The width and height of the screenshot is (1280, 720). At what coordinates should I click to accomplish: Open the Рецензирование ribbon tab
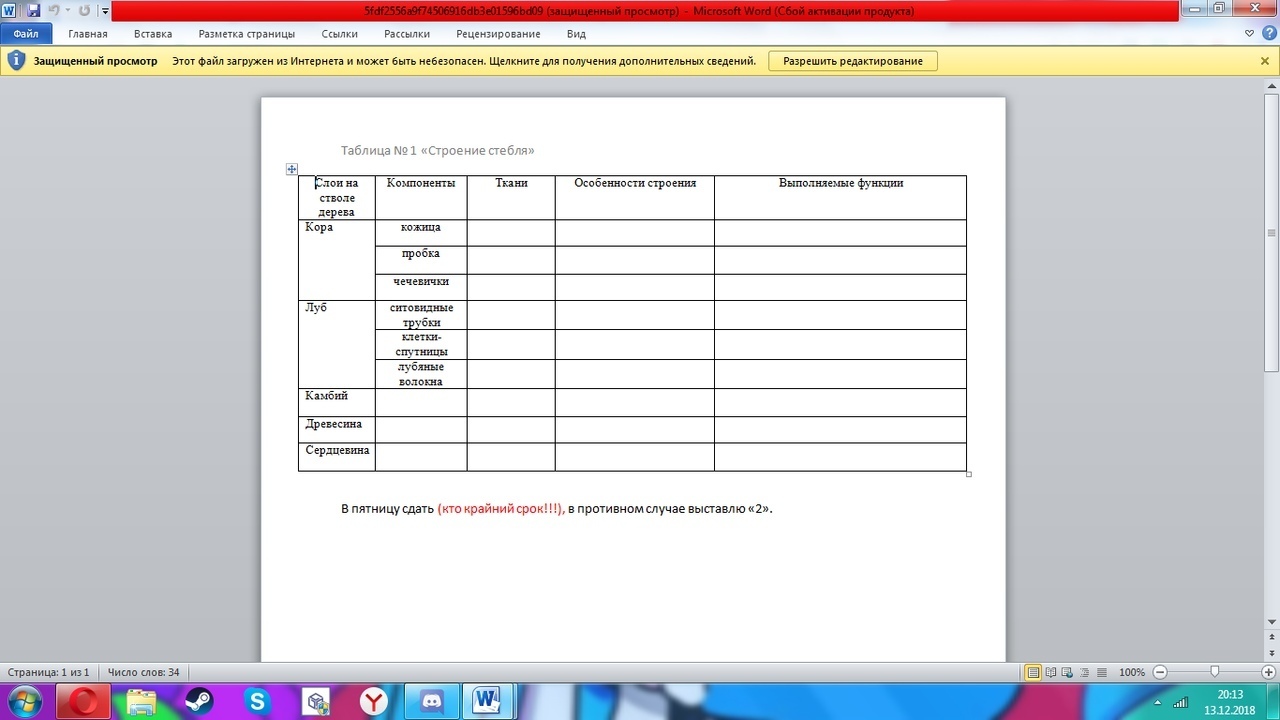click(x=499, y=34)
